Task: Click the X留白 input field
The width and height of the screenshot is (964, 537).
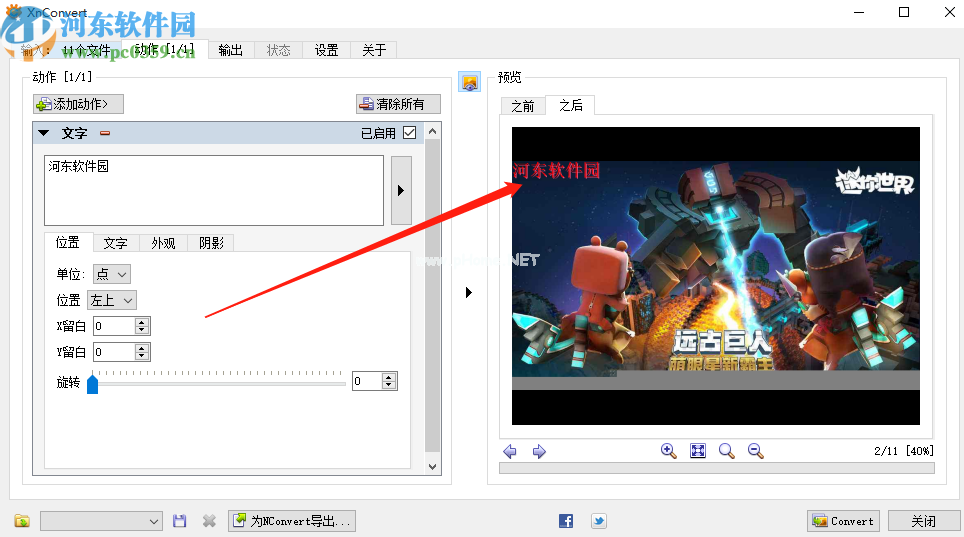Action: [113, 326]
